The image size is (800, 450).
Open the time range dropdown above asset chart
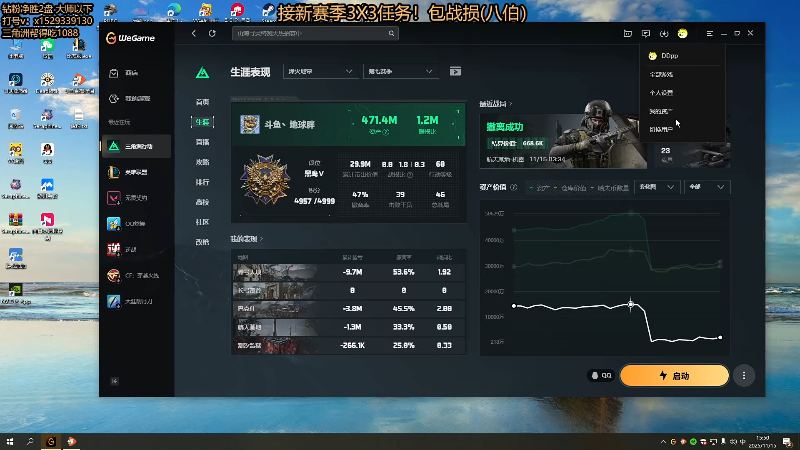click(x=656, y=187)
